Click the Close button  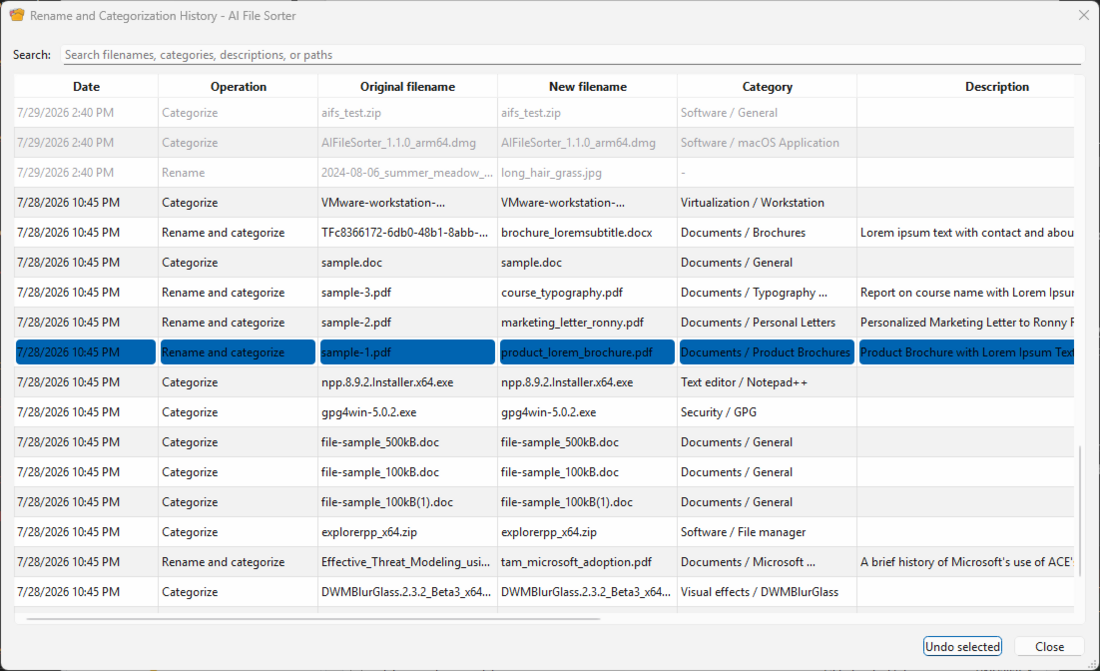point(1049,646)
